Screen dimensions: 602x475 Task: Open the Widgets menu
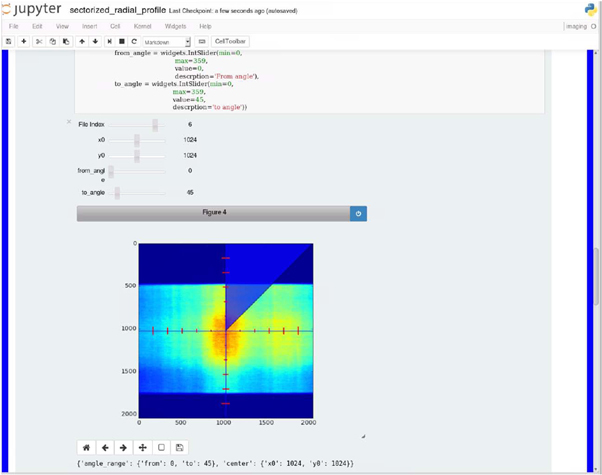(175, 26)
